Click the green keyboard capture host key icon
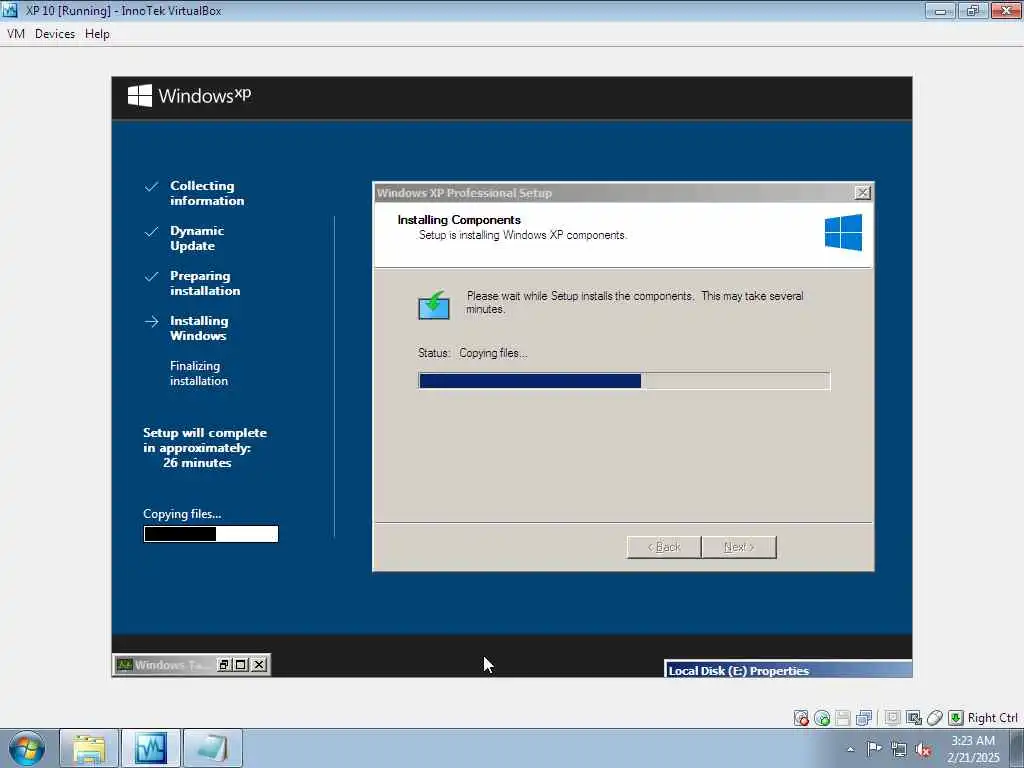Image resolution: width=1024 pixels, height=768 pixels. pyautogui.click(x=955, y=718)
